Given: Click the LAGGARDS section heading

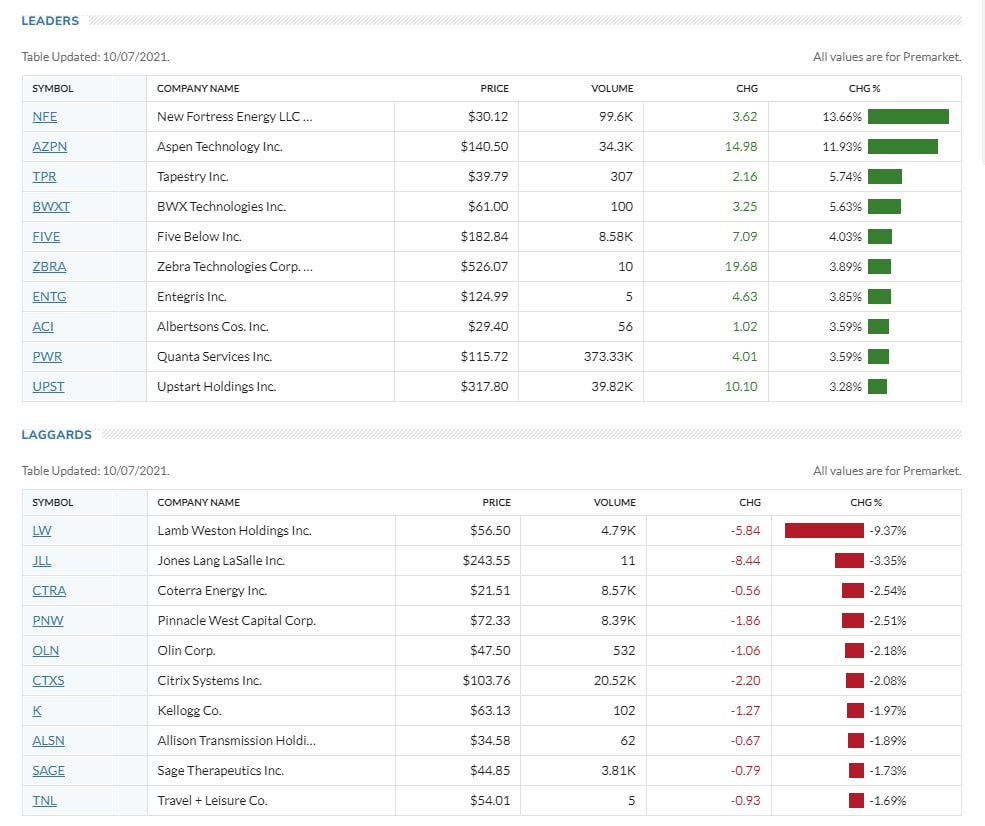Looking at the screenshot, I should click(x=57, y=435).
